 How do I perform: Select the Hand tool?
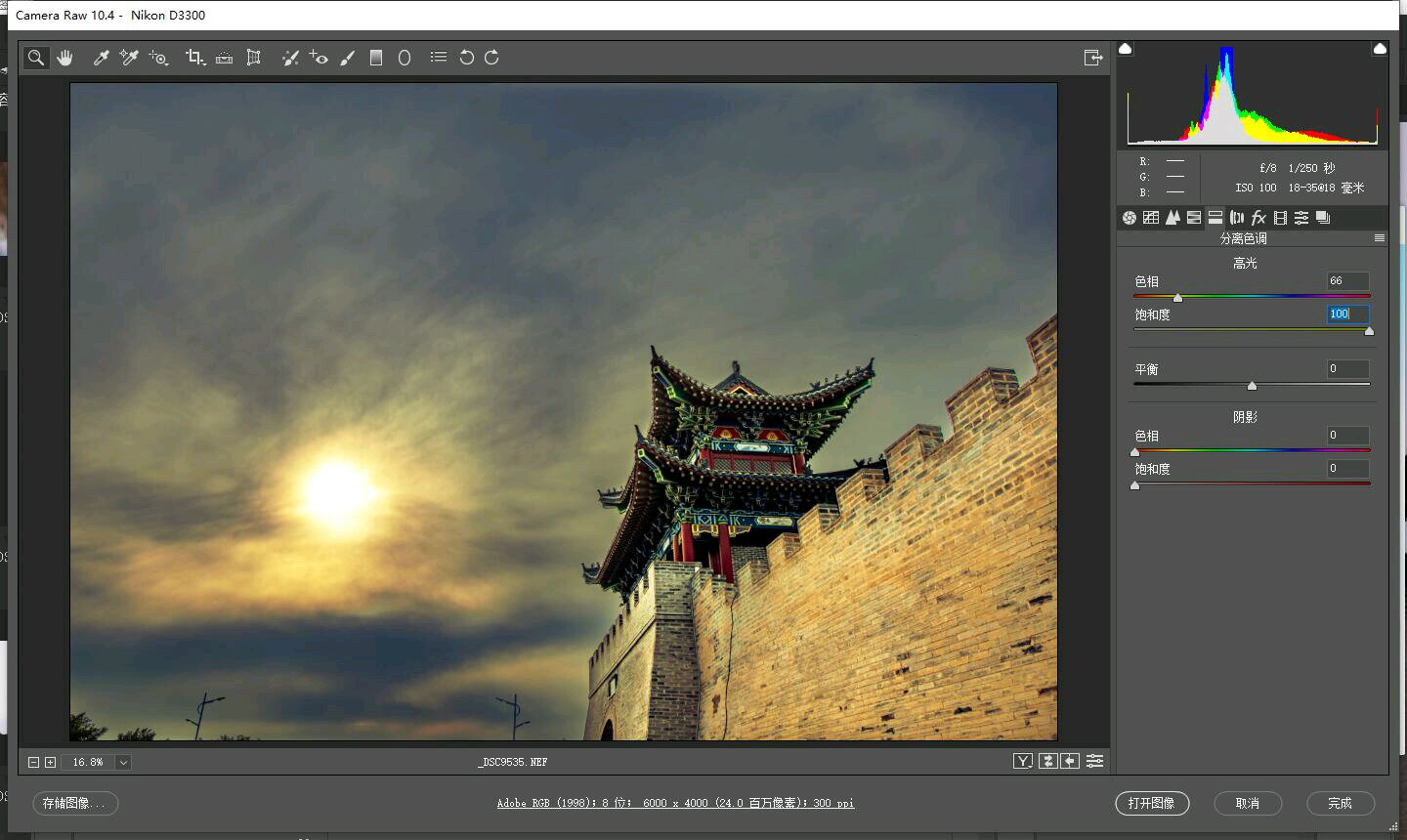coord(64,58)
